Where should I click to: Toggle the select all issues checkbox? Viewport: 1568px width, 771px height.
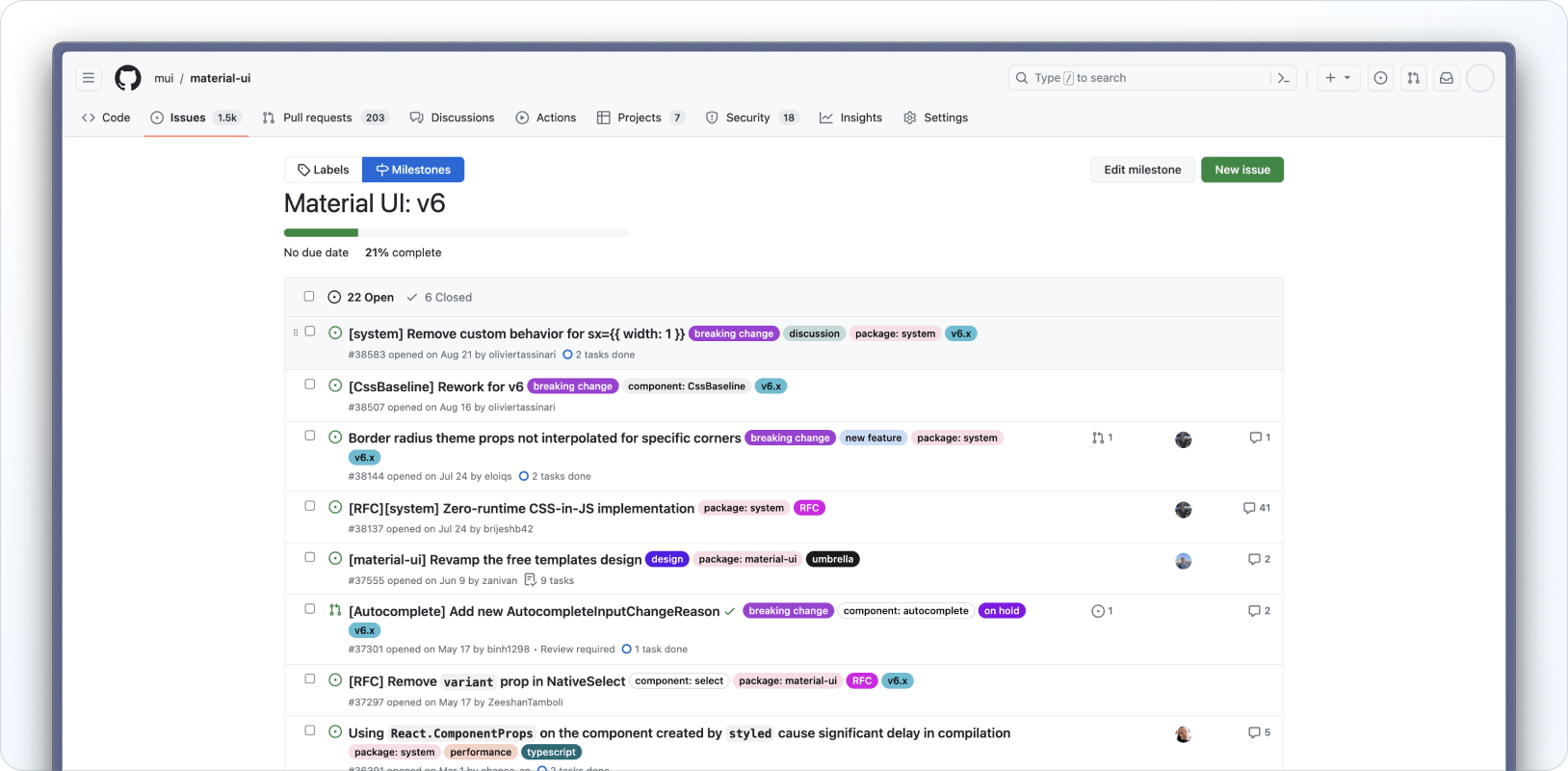coord(309,297)
